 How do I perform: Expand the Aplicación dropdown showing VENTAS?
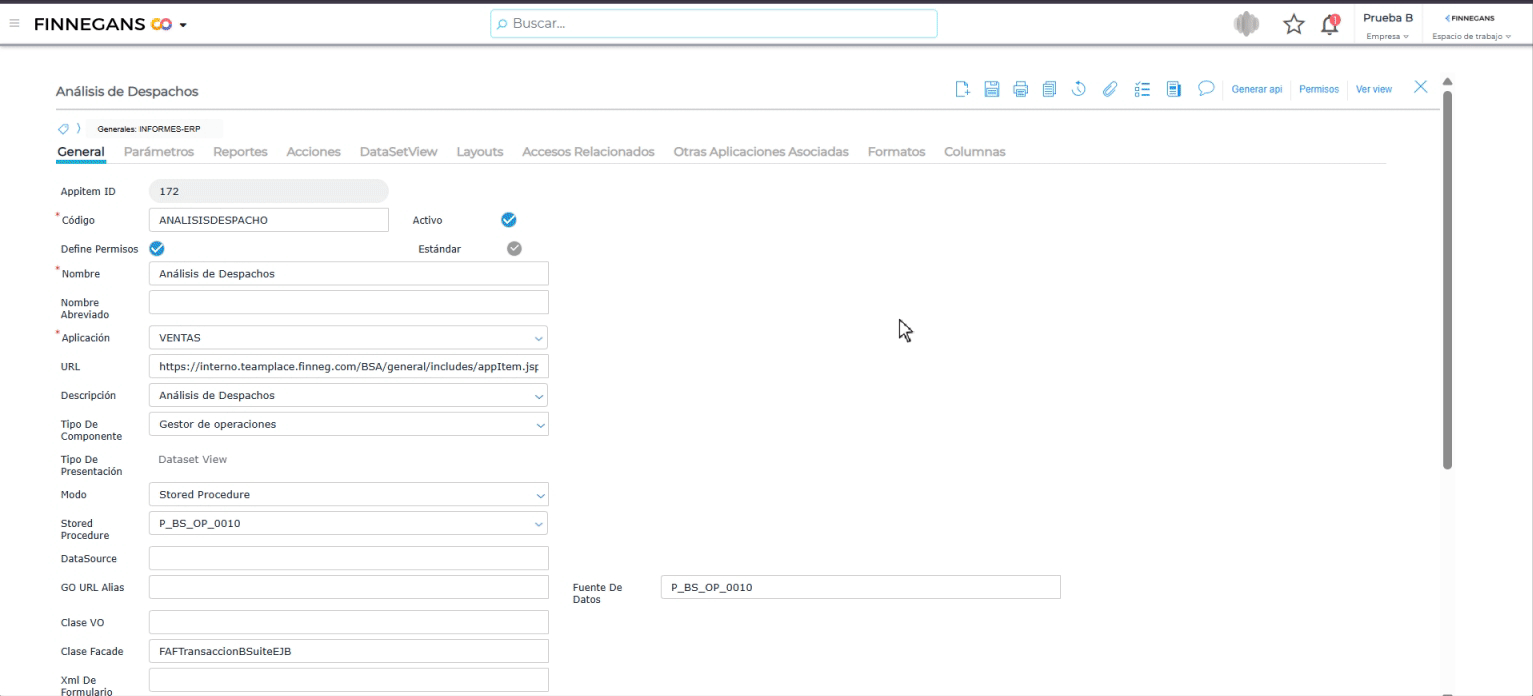[348, 338]
